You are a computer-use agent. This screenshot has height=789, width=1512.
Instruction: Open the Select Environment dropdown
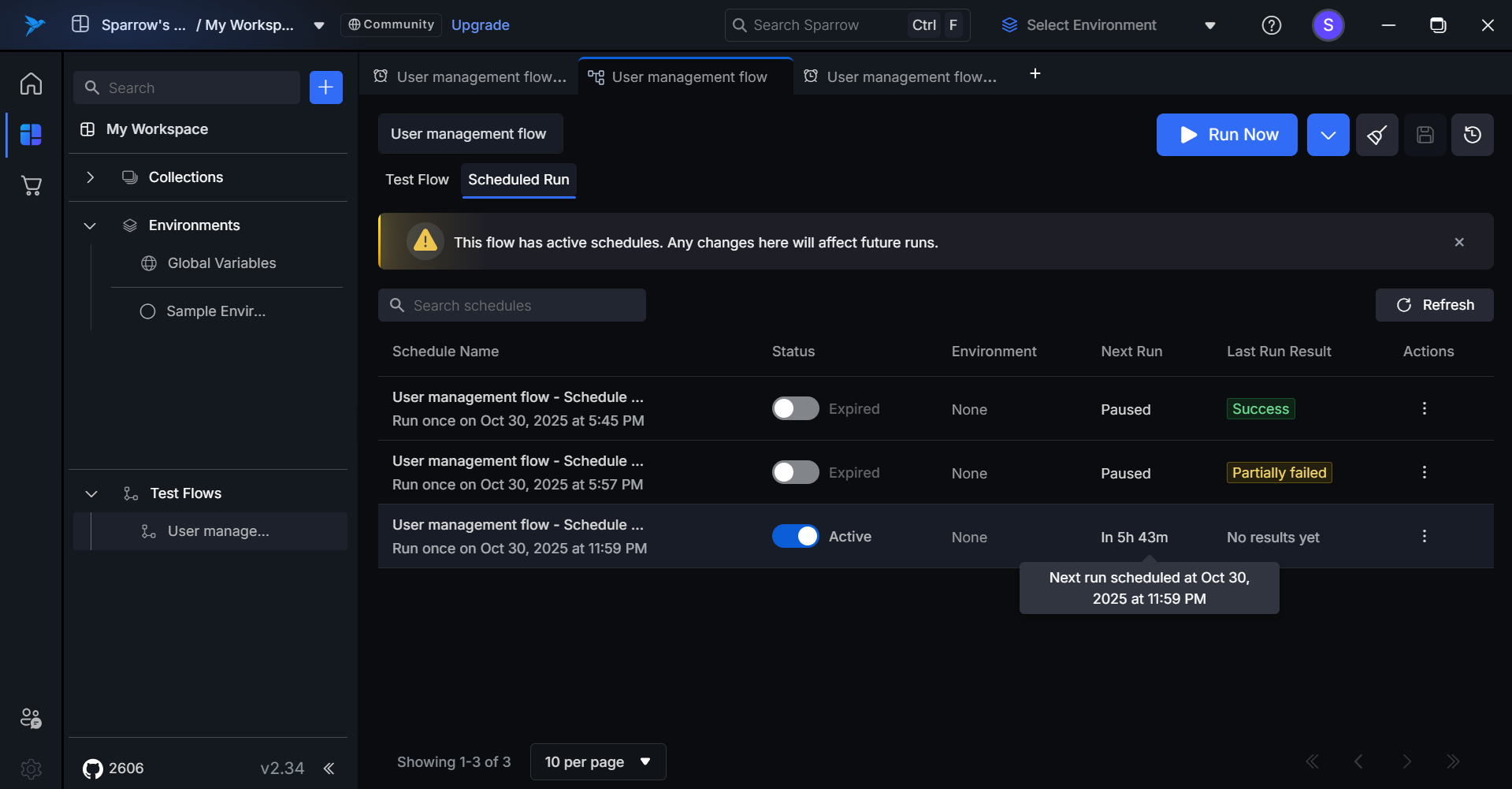pyautogui.click(x=1108, y=25)
